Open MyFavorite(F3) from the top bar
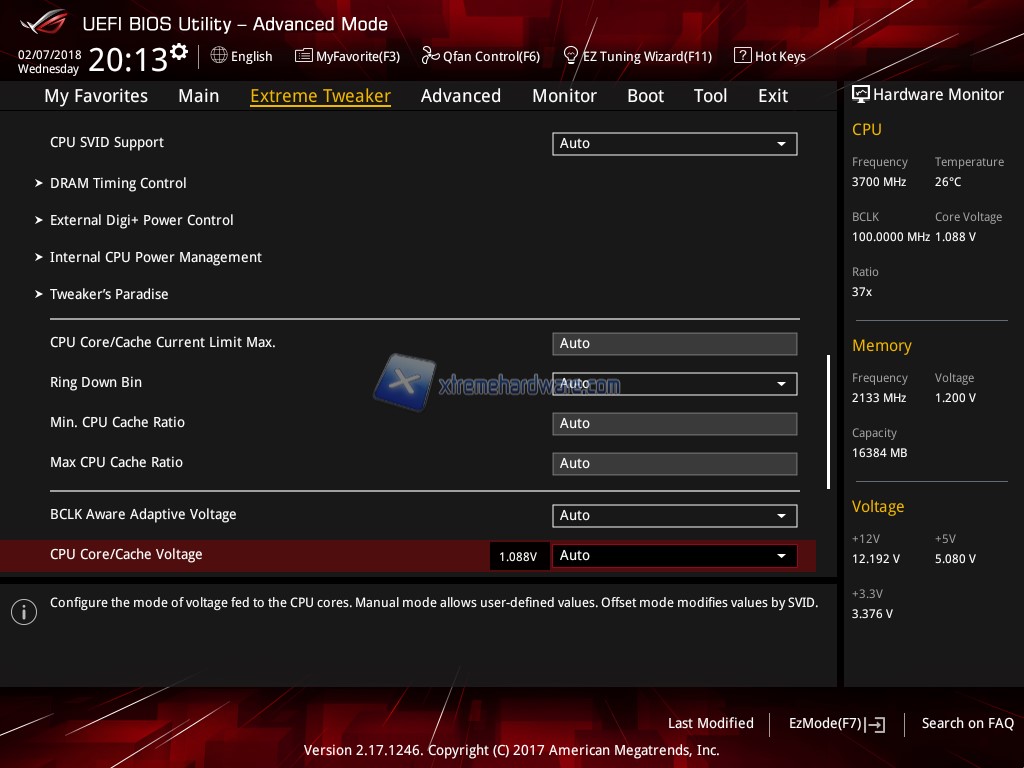This screenshot has height=768, width=1024. click(x=304, y=56)
